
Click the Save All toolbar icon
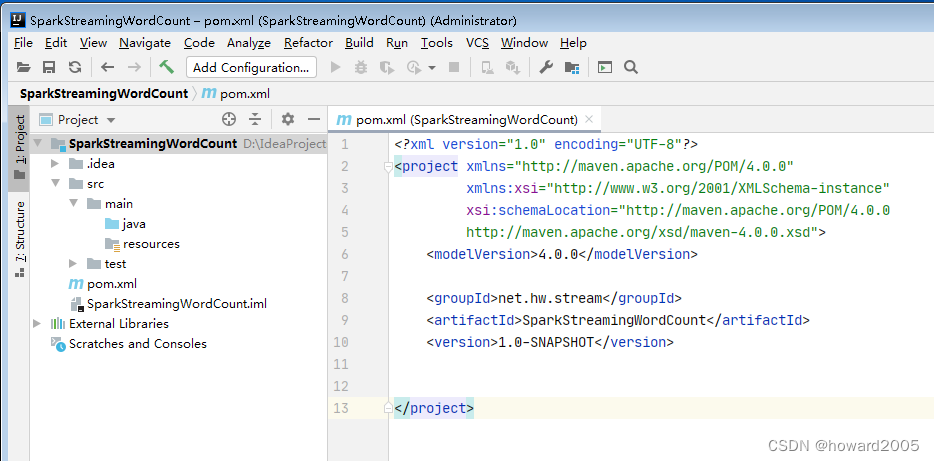click(49, 68)
